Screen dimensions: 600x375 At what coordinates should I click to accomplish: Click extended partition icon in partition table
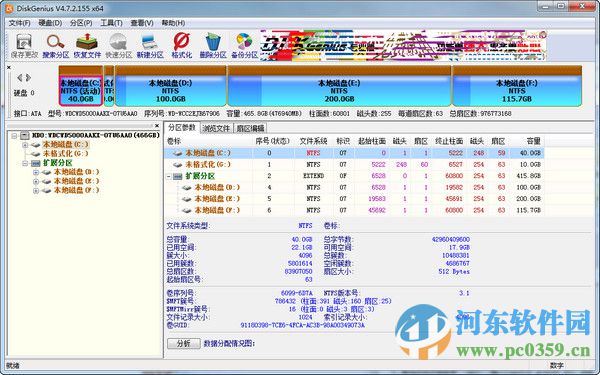[177, 176]
